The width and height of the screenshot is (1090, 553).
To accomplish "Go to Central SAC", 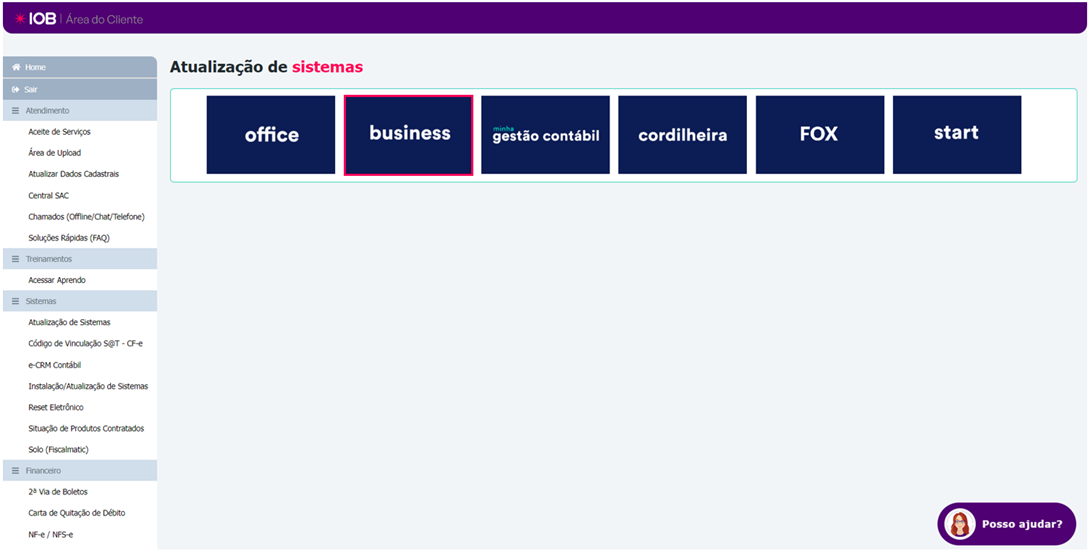I will point(49,195).
